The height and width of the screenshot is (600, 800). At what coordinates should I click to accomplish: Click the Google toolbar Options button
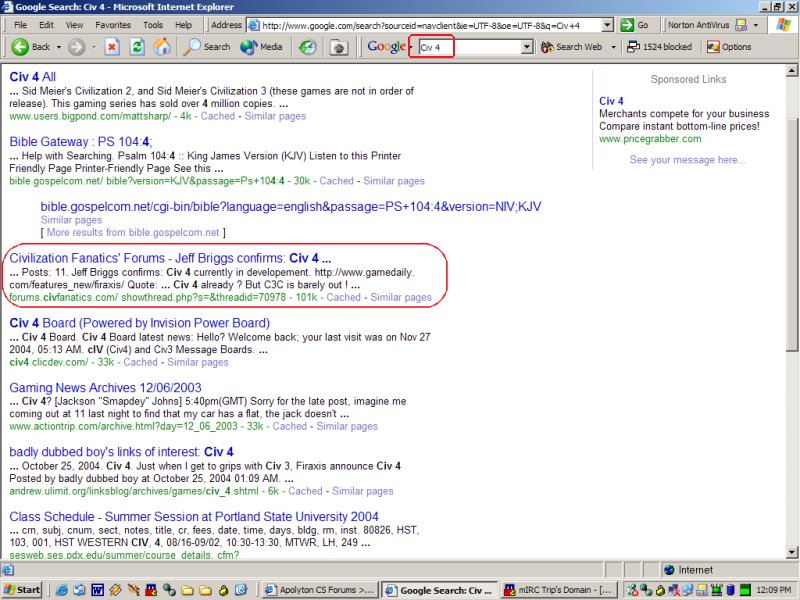[729, 47]
